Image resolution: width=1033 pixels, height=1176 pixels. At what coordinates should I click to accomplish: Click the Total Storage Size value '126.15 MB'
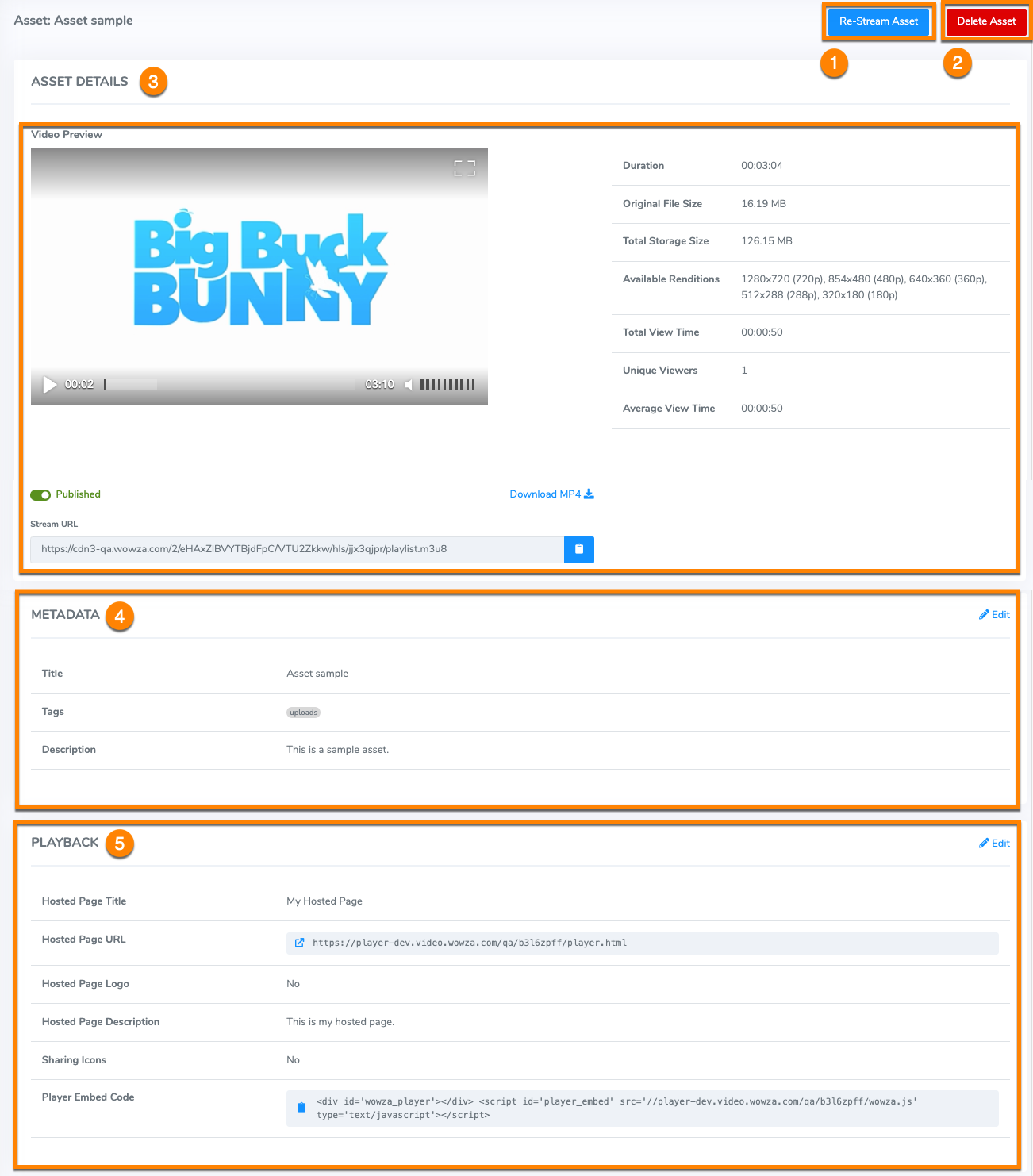(766, 241)
